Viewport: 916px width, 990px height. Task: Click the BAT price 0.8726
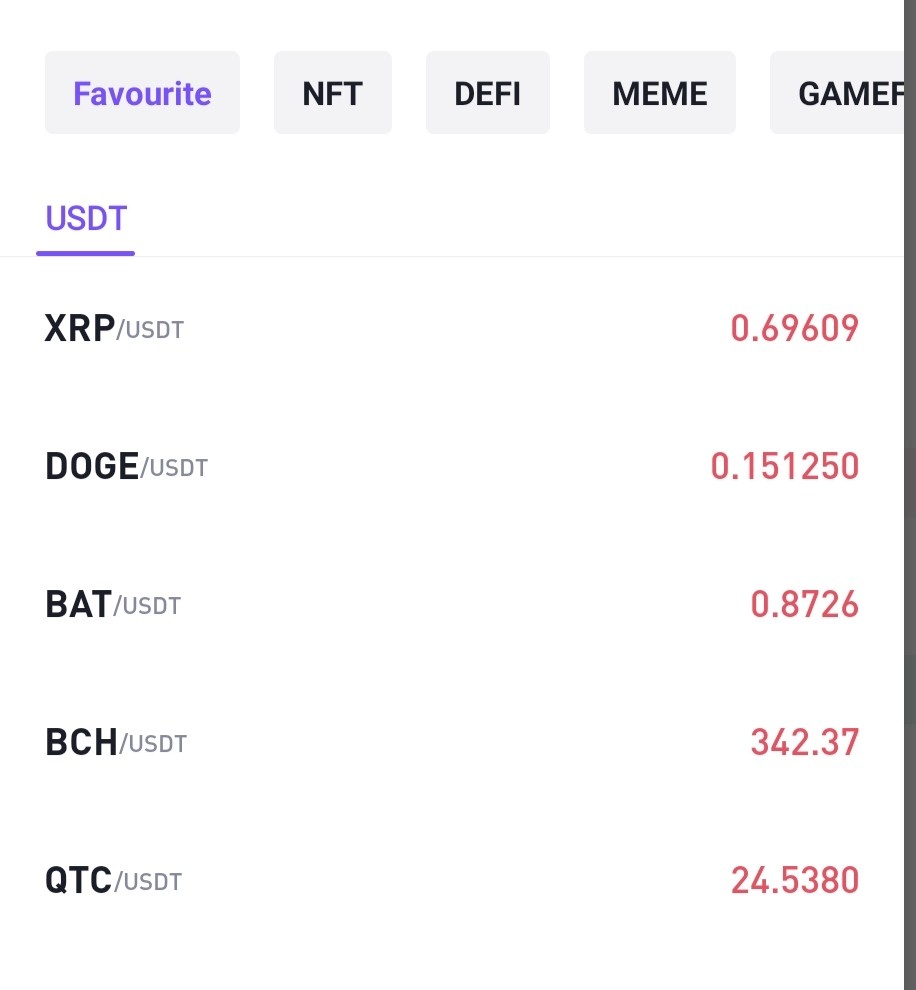click(x=804, y=604)
